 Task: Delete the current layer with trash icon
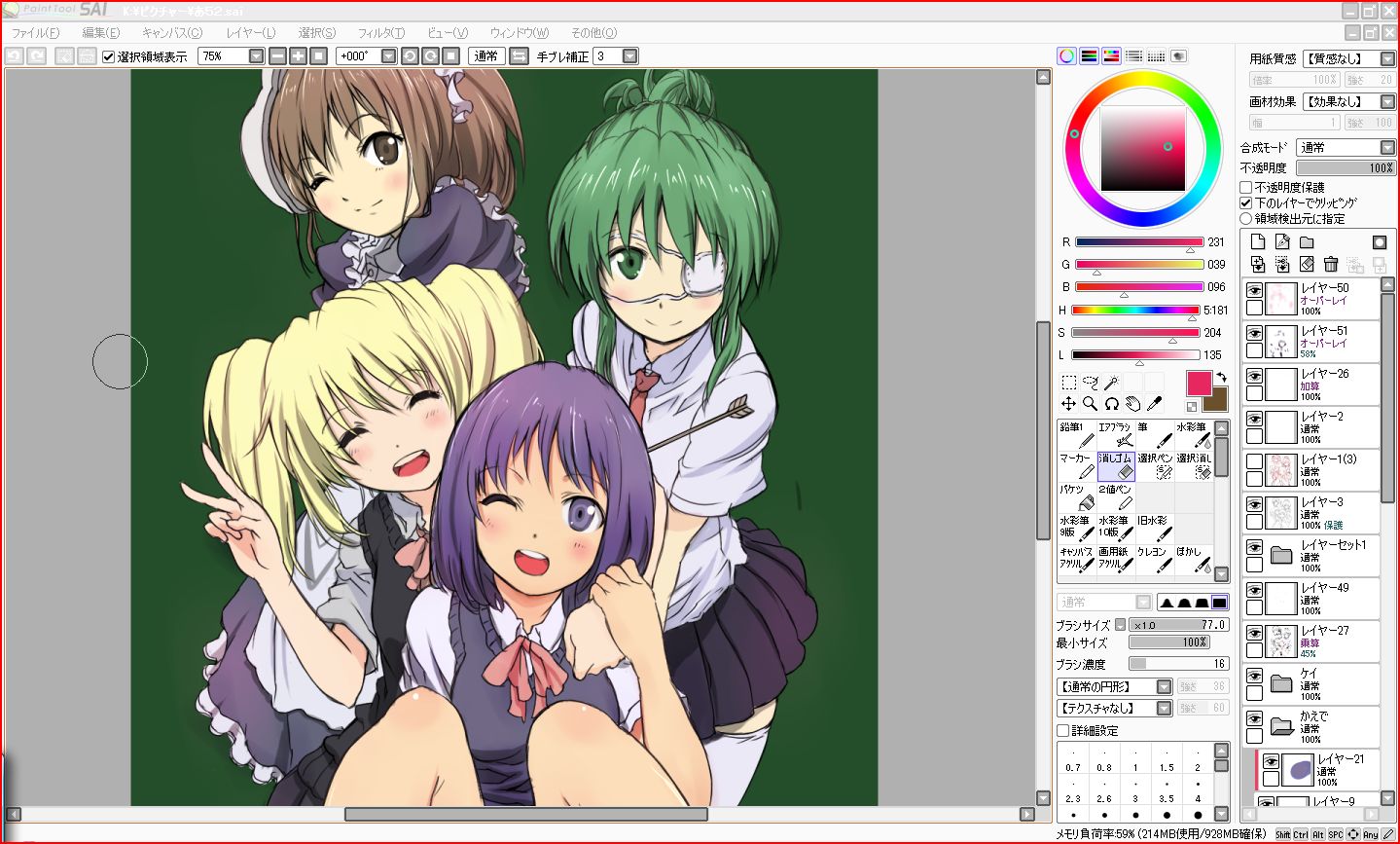(x=1331, y=264)
